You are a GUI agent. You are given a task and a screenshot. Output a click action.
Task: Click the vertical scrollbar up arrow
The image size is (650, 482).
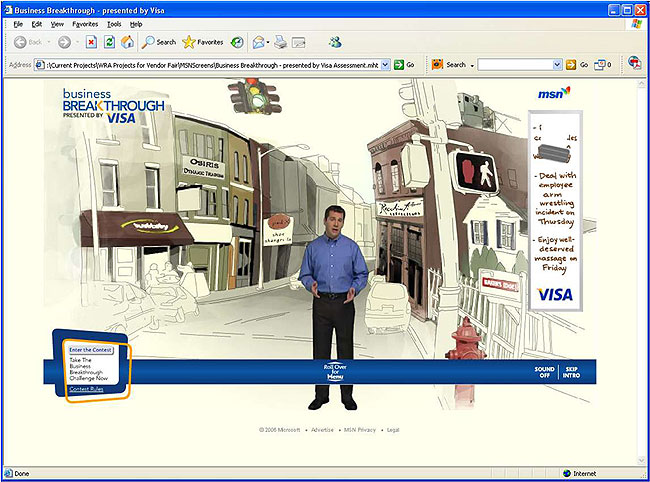point(643,83)
